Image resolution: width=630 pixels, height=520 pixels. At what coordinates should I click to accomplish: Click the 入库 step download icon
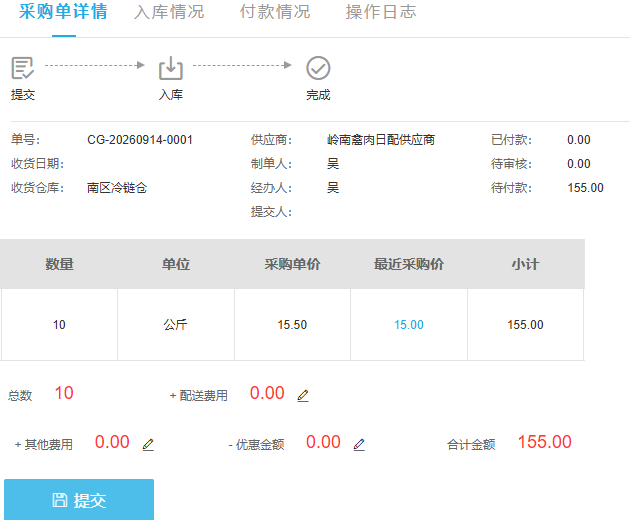click(x=171, y=68)
